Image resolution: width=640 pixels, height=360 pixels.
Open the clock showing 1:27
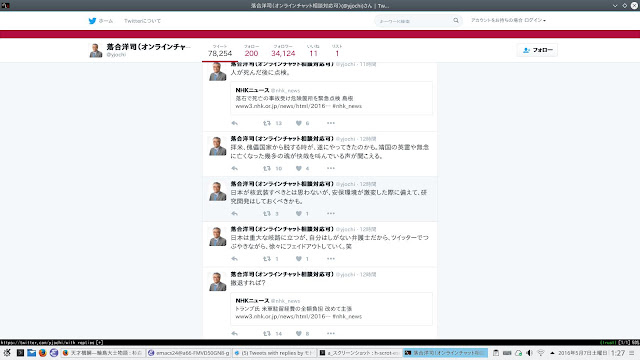coord(618,353)
